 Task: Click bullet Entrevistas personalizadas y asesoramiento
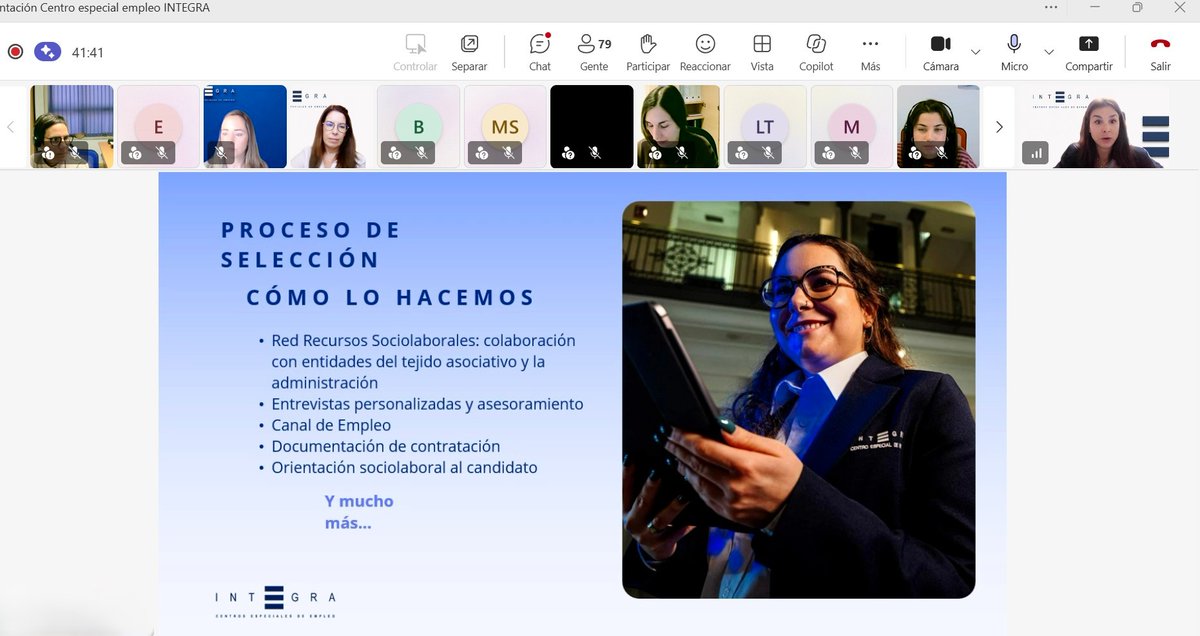pyautogui.click(x=427, y=404)
